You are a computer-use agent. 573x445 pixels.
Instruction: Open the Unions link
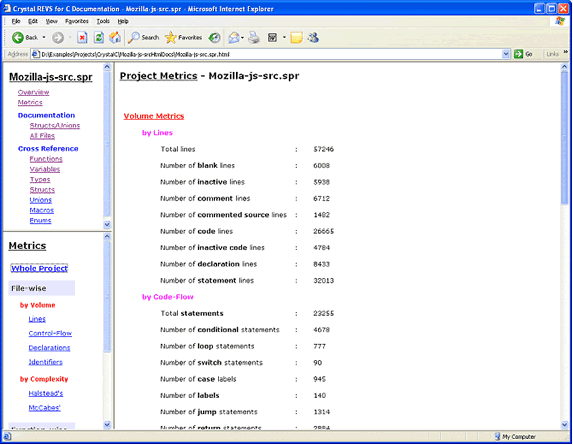[41, 200]
